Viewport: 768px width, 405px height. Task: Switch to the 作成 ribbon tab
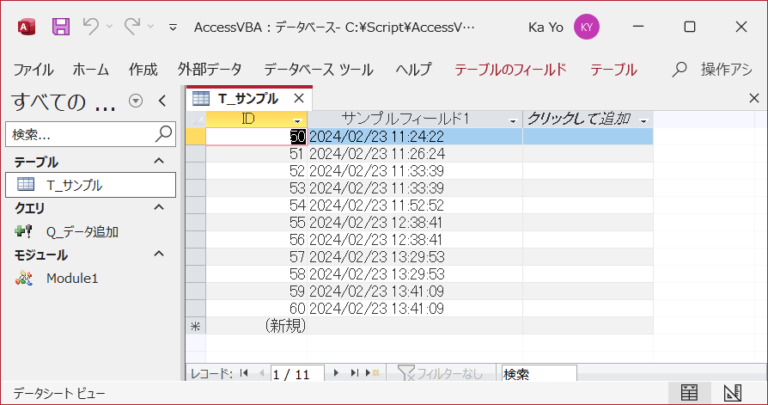tap(143, 70)
